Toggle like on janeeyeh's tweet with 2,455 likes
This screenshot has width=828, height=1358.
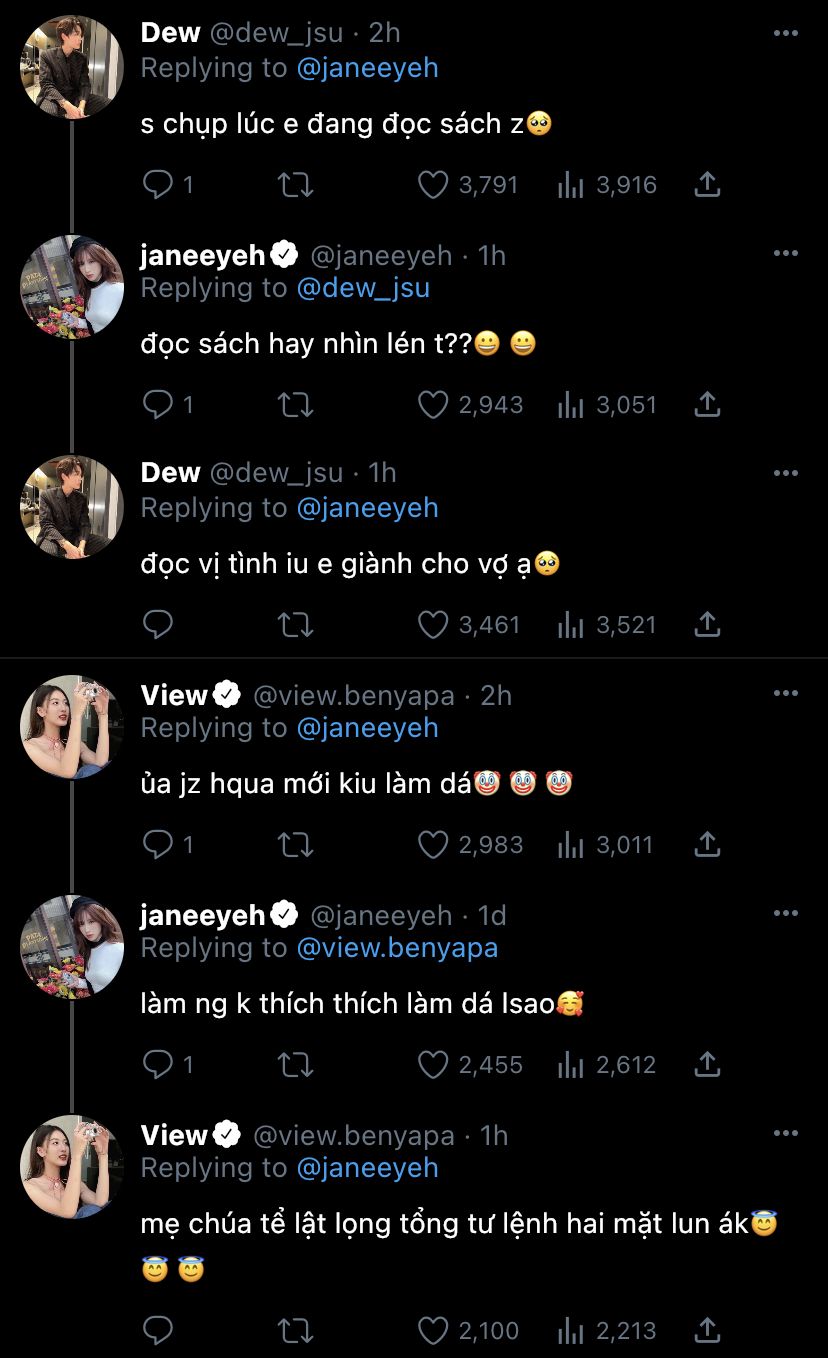pos(432,1065)
